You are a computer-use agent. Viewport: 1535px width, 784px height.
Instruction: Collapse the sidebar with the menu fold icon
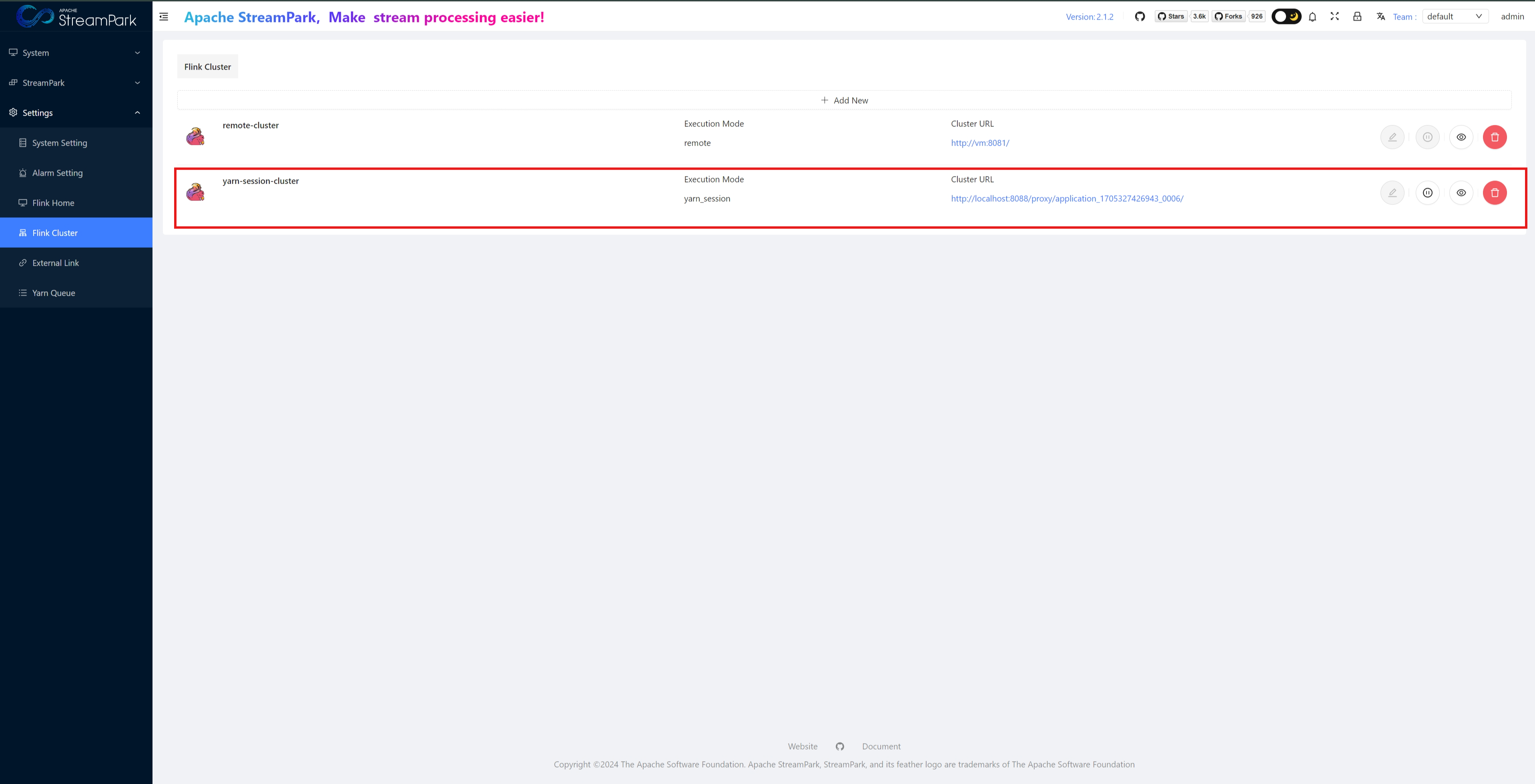[x=164, y=17]
